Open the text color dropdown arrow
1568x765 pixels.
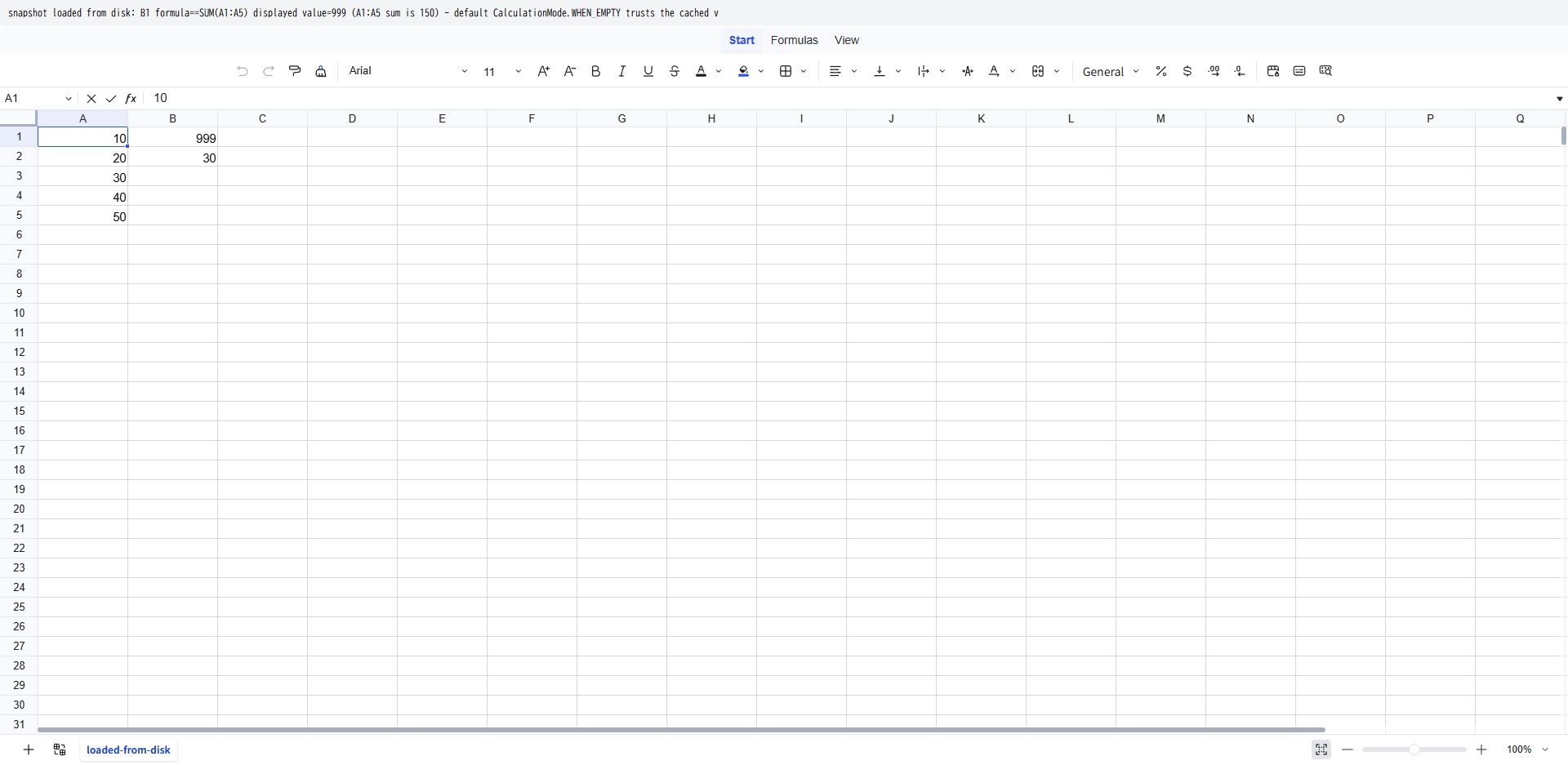pos(719,71)
